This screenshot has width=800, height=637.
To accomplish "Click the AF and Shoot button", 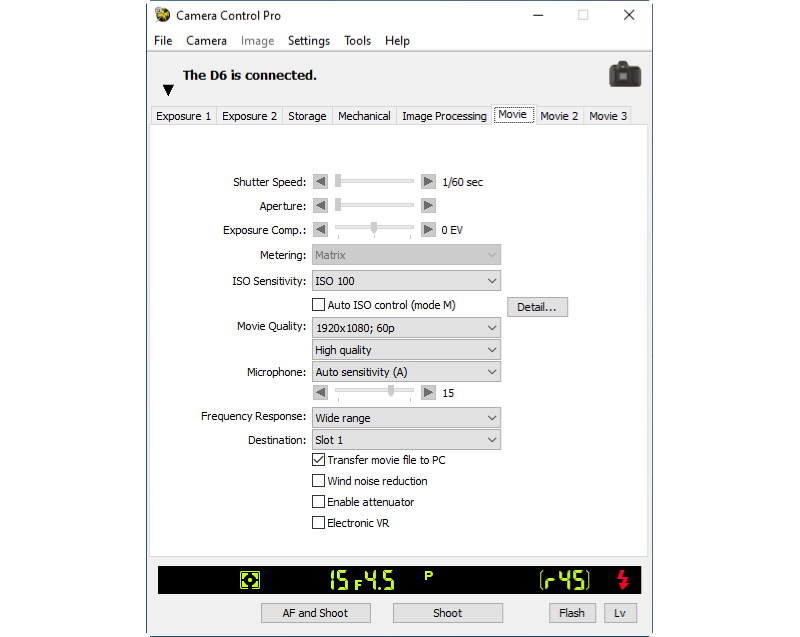I will click(x=315, y=613).
